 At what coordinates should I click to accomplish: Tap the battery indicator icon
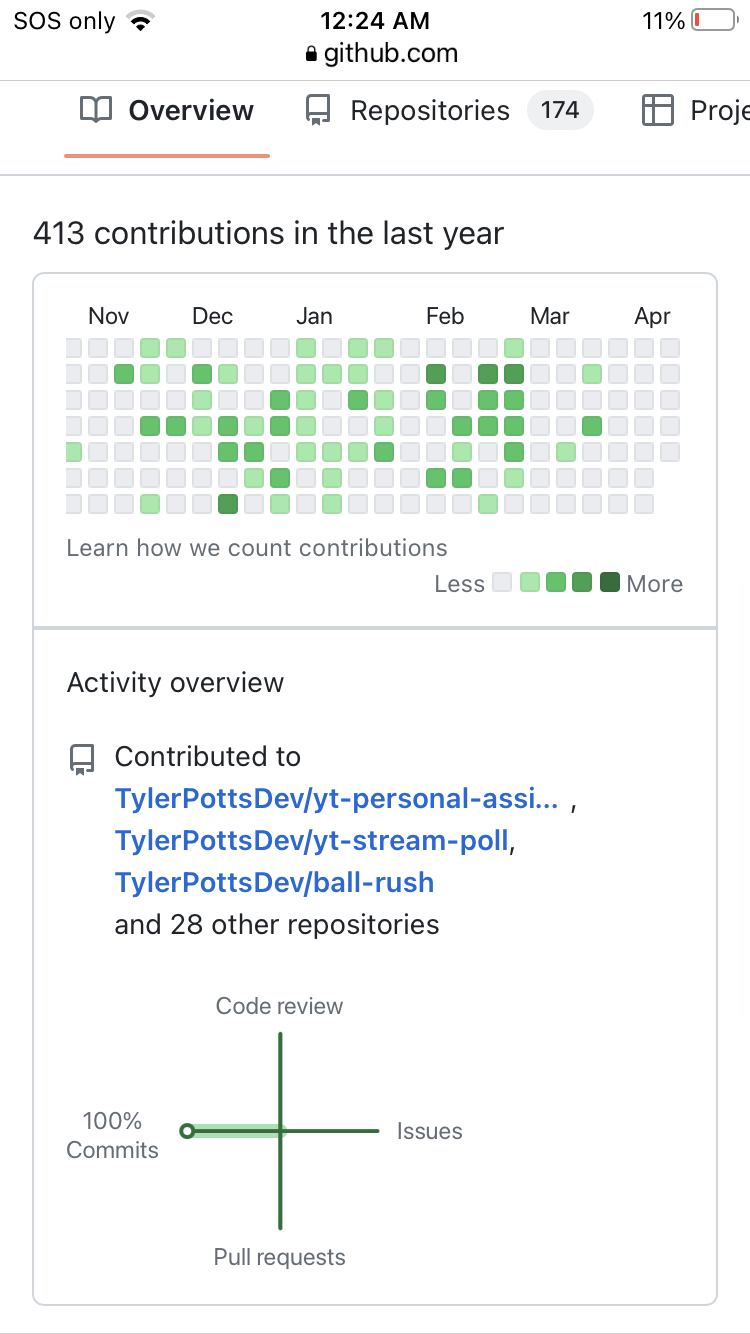coord(714,21)
